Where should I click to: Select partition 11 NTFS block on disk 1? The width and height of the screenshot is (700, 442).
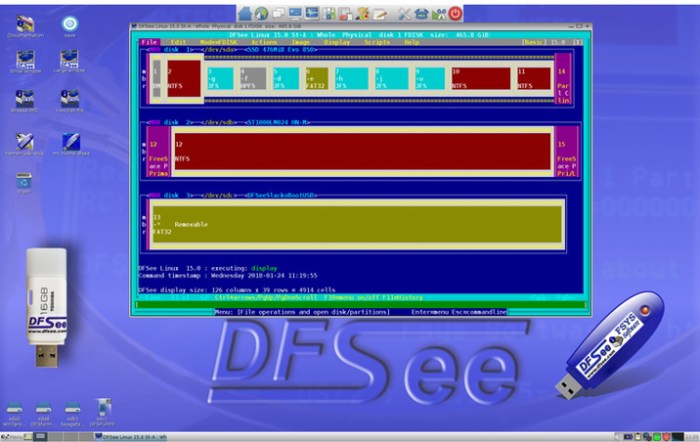[x=533, y=79]
